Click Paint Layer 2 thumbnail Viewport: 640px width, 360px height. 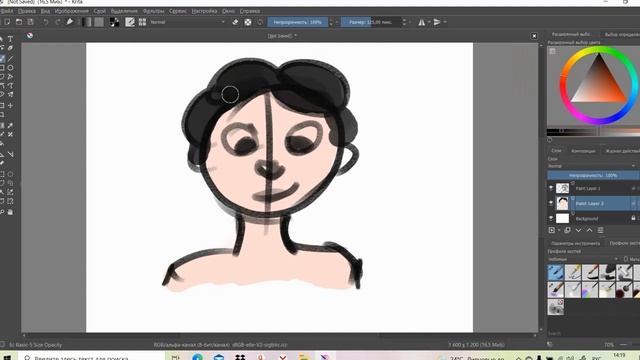[x=562, y=203]
